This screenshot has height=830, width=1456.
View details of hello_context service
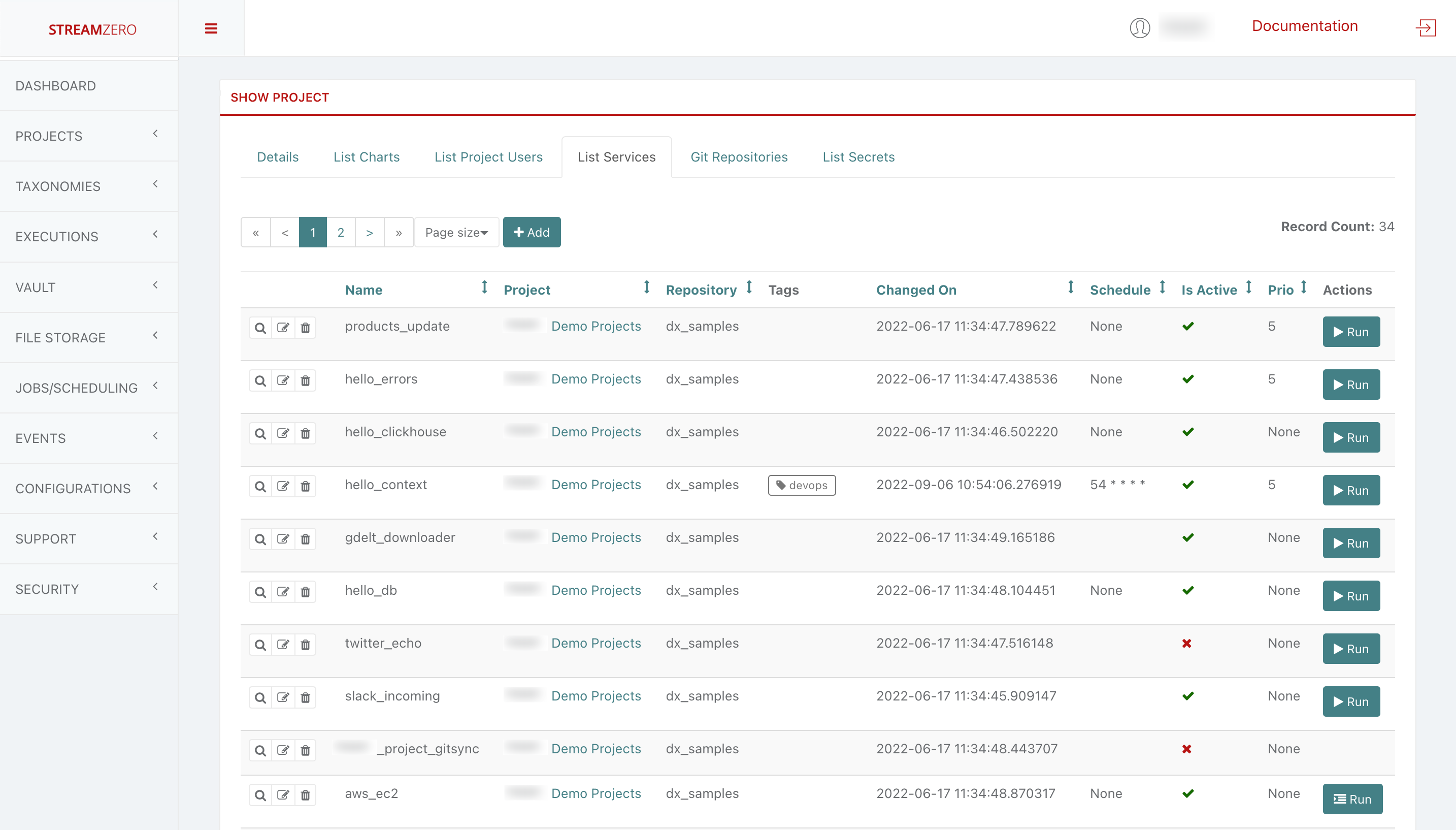[x=260, y=486]
